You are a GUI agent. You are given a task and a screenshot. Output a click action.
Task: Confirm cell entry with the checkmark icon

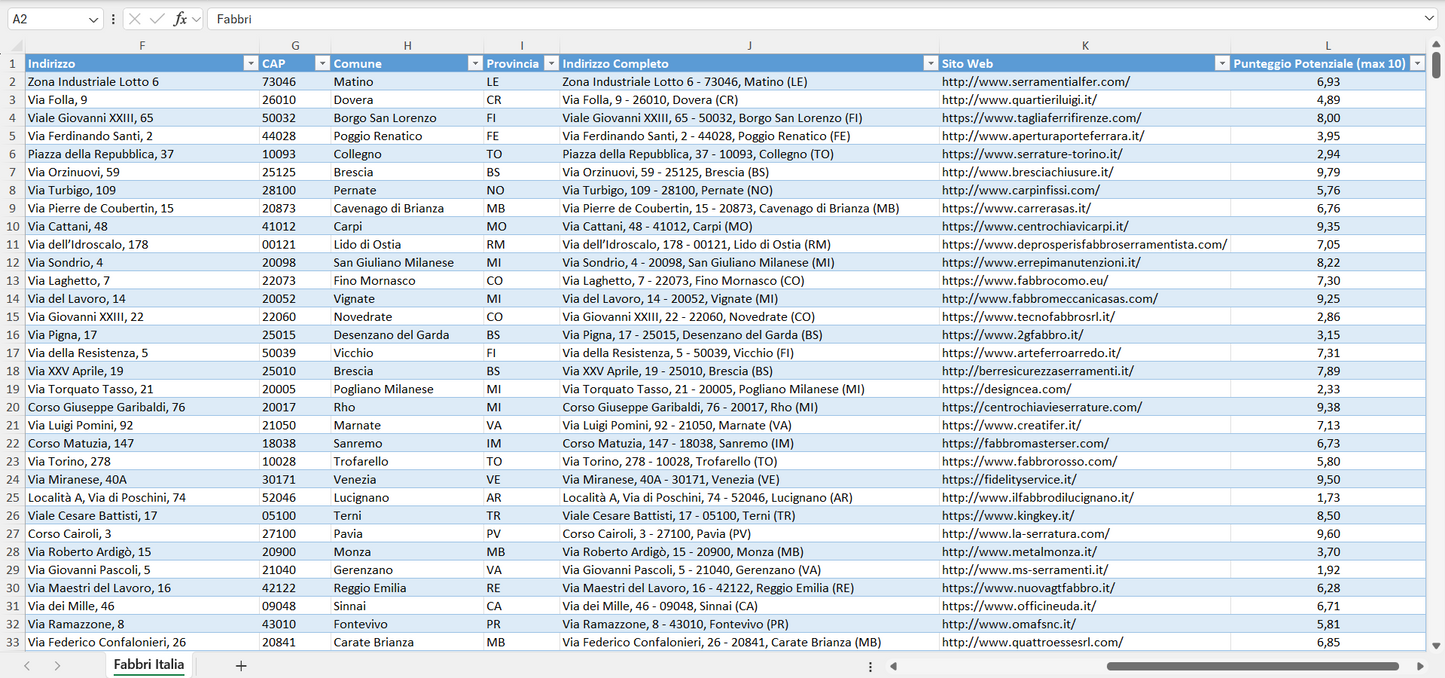[x=155, y=18]
